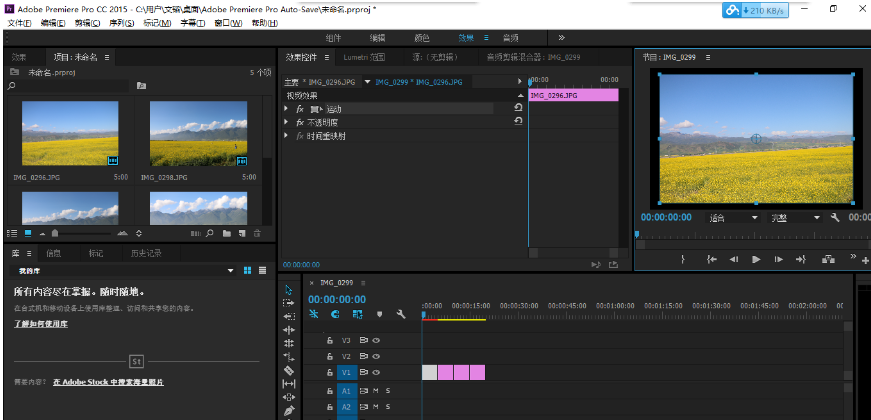Mute audio track A2
The image size is (871, 420).
point(376,407)
